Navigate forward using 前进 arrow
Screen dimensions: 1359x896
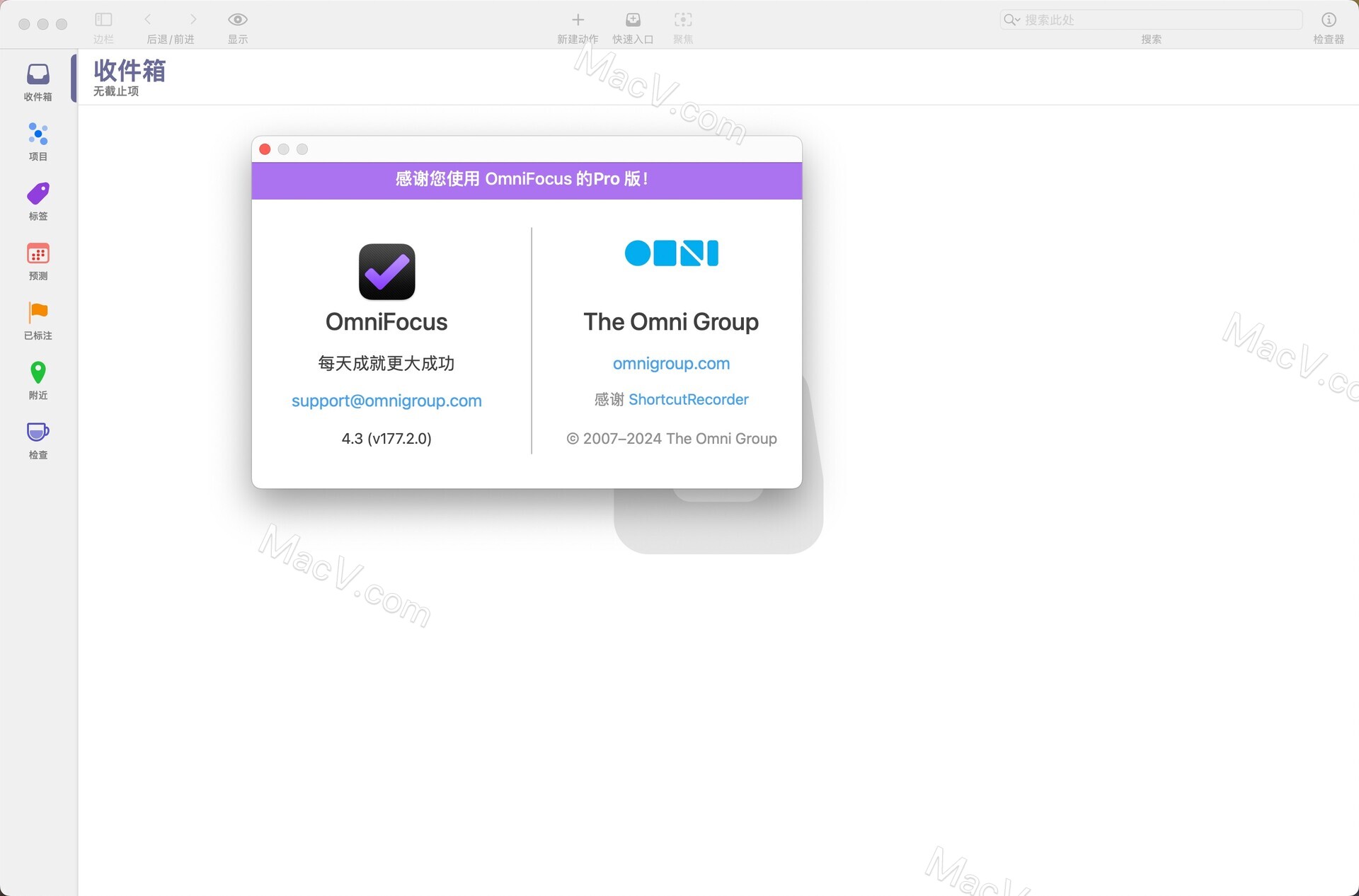click(194, 20)
